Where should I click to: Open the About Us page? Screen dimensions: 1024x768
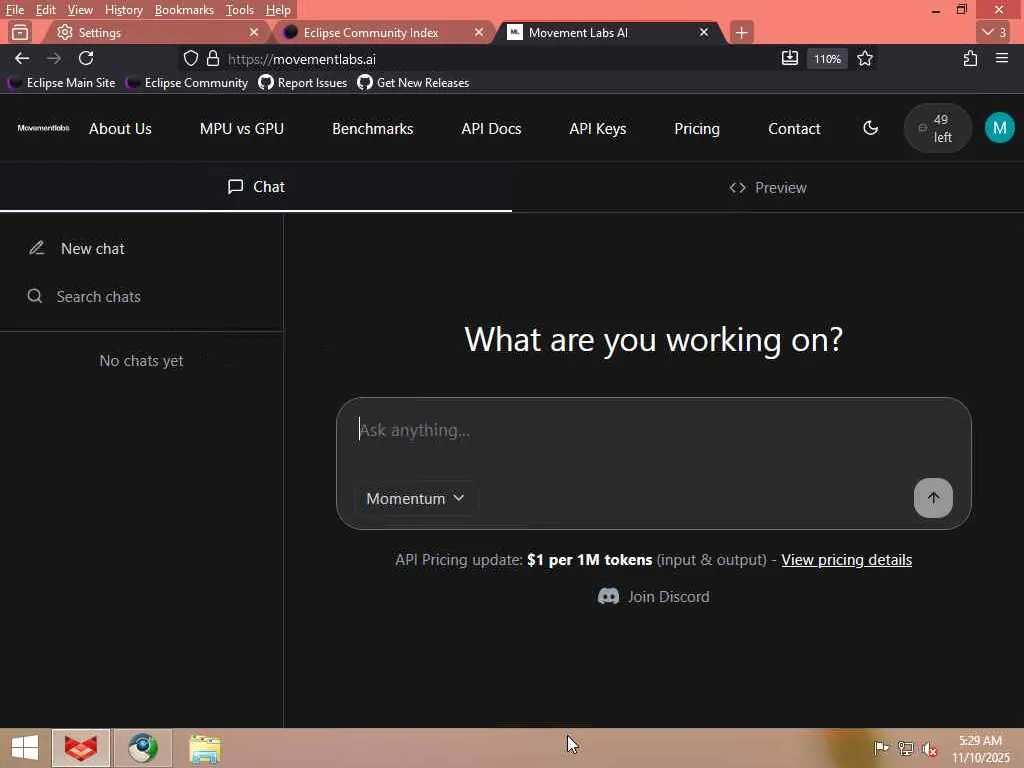[120, 129]
